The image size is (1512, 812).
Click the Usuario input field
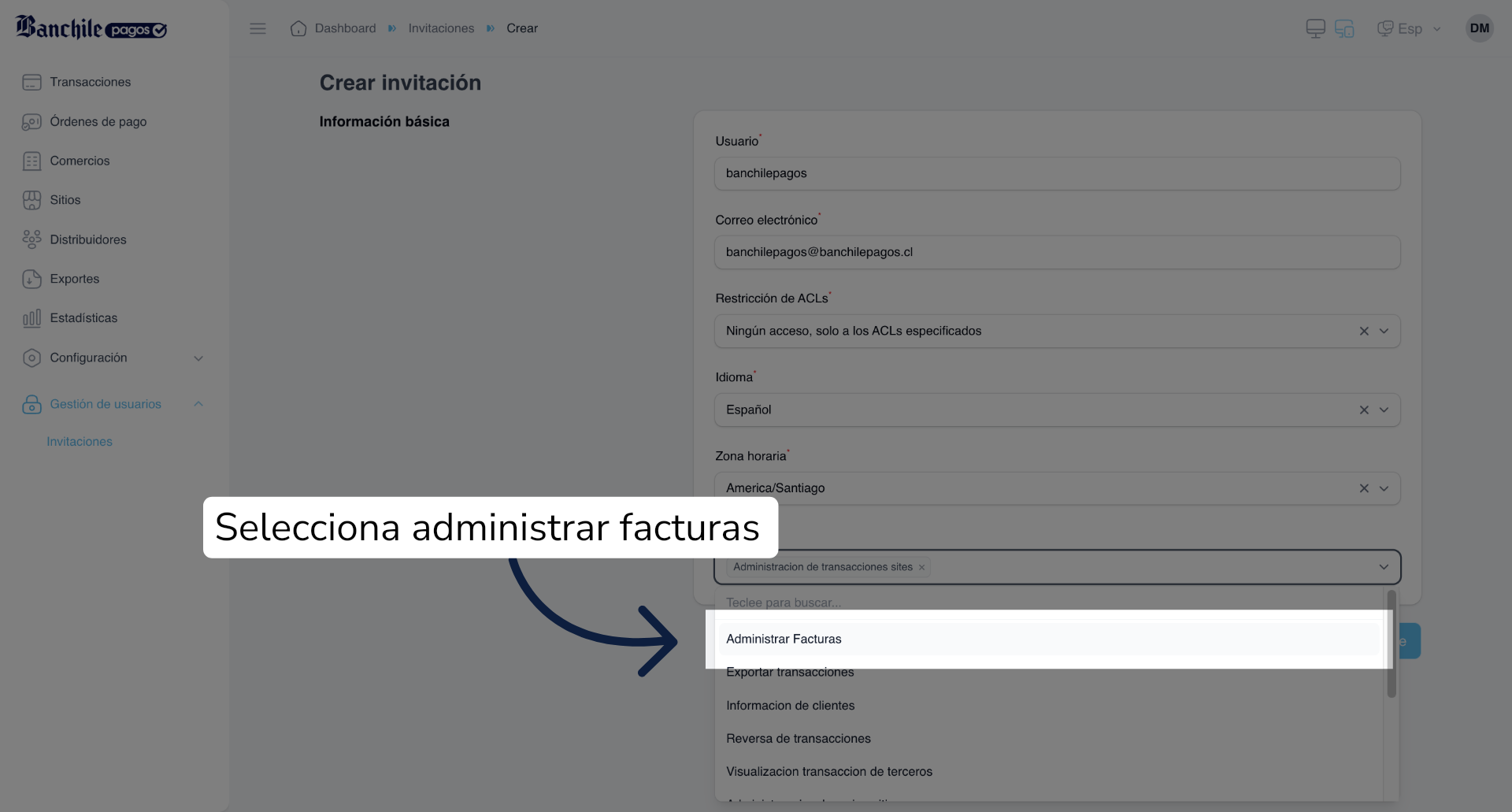coord(1057,173)
